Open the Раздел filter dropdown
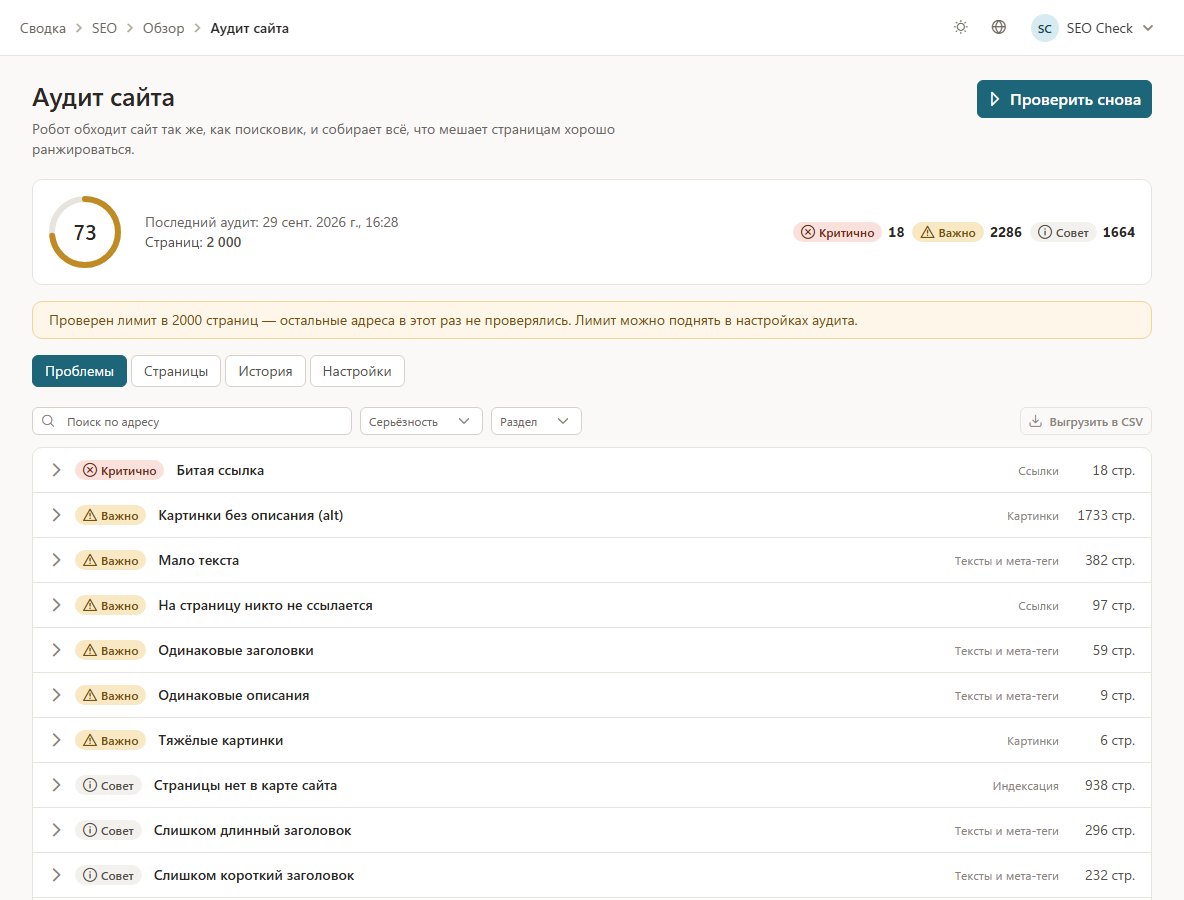The image size is (1184, 900). (x=536, y=421)
